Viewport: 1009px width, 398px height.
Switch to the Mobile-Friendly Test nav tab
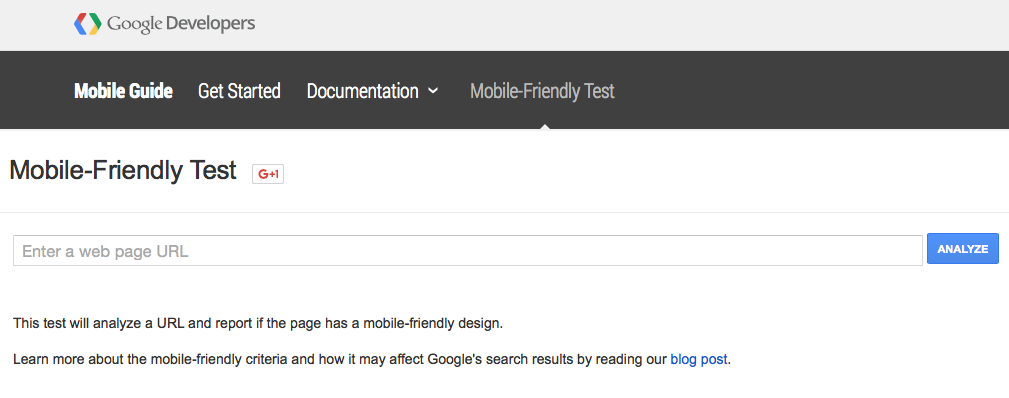(x=542, y=91)
